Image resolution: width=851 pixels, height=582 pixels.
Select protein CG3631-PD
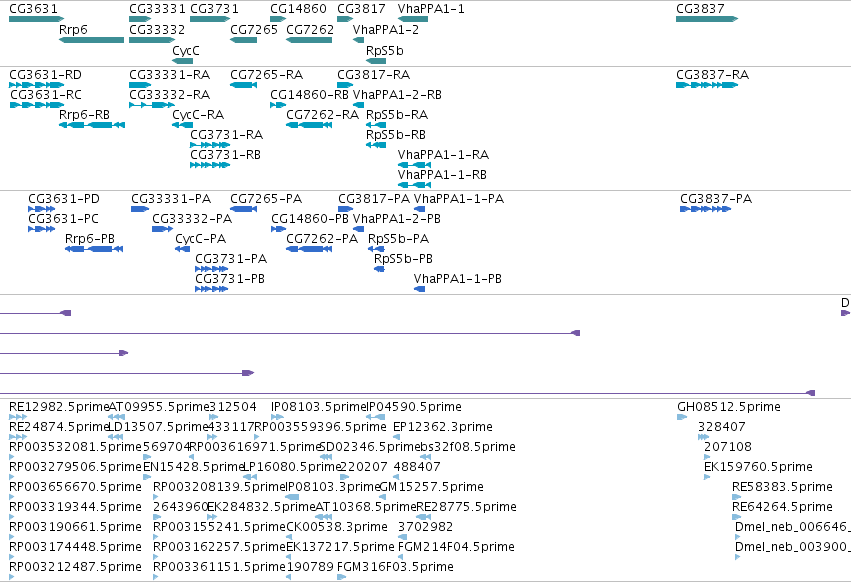click(64, 199)
